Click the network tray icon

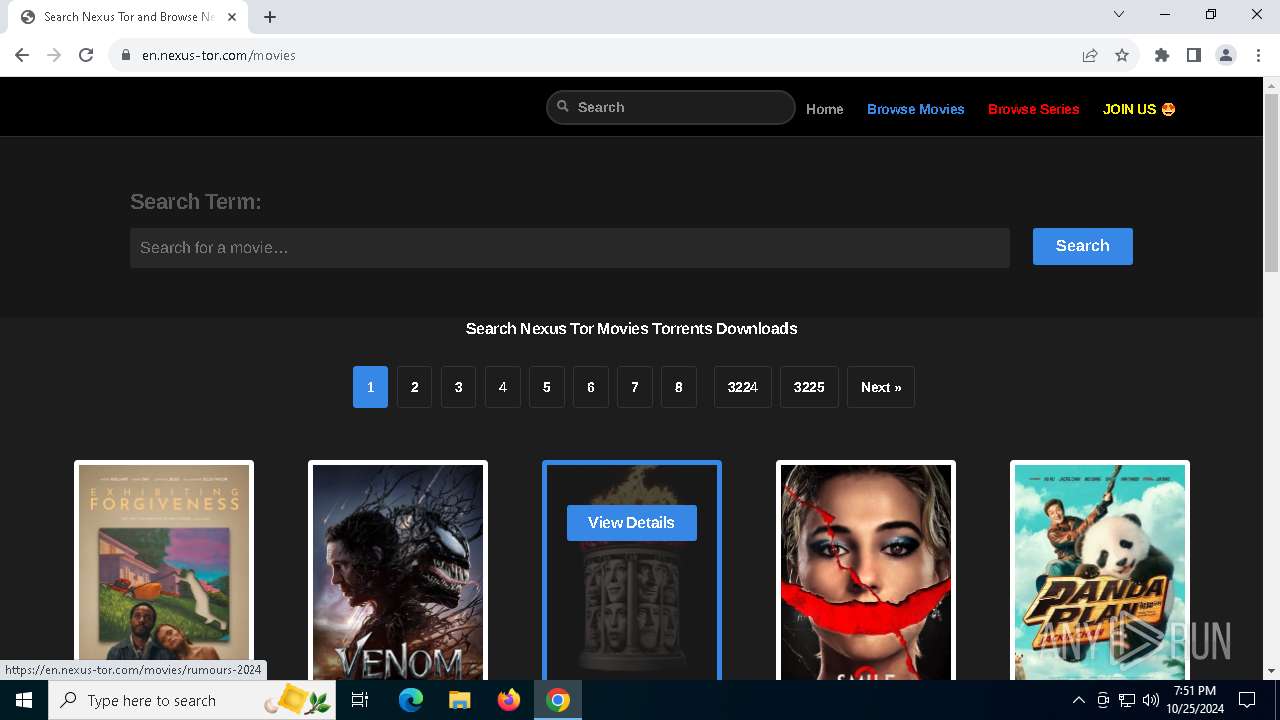[1127, 700]
